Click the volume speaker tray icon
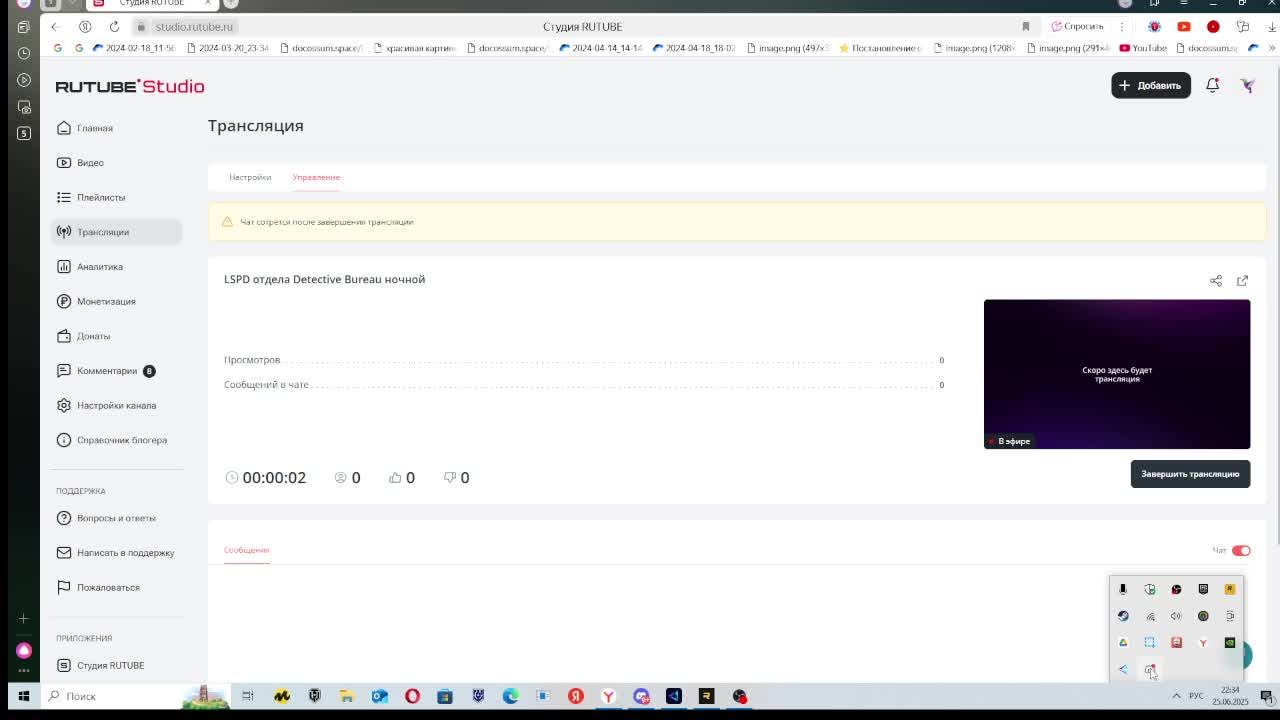 1176,616
